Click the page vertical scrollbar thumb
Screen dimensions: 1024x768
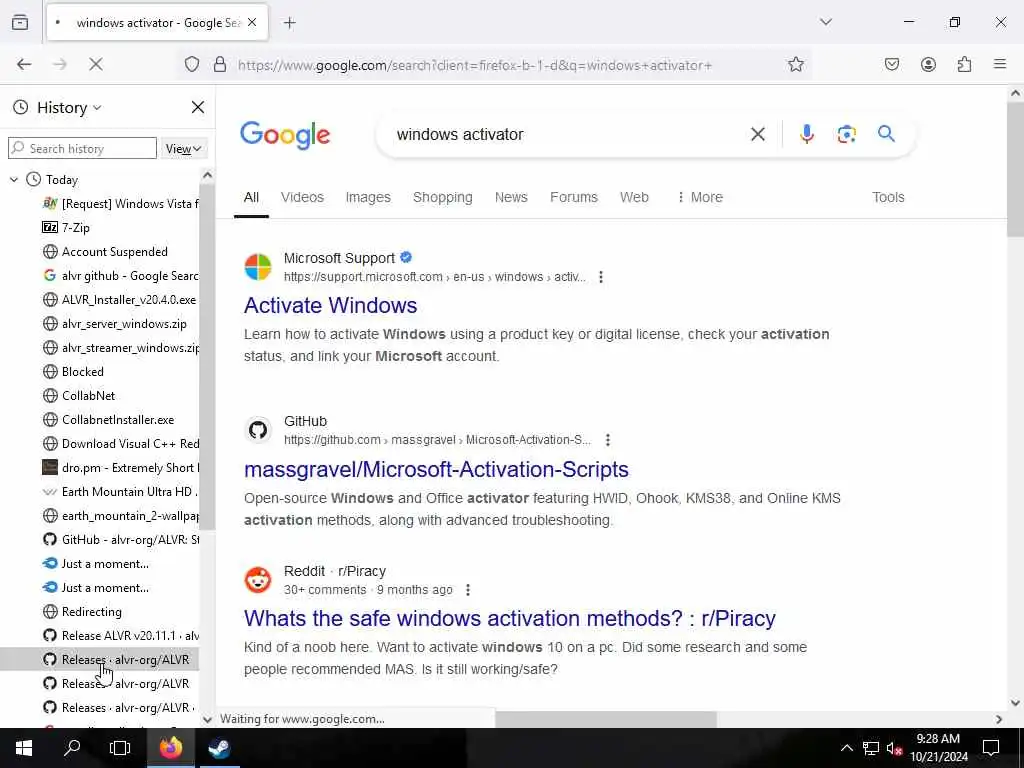point(1015,170)
